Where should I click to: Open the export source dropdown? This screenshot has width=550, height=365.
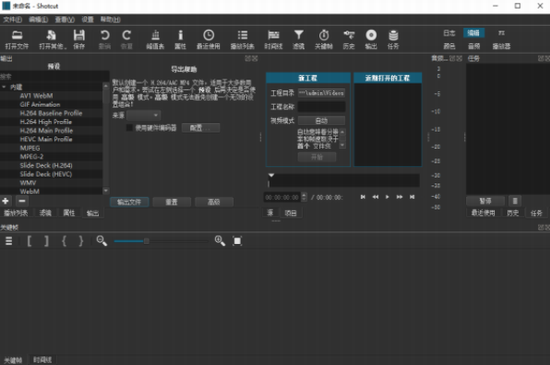tap(143, 115)
